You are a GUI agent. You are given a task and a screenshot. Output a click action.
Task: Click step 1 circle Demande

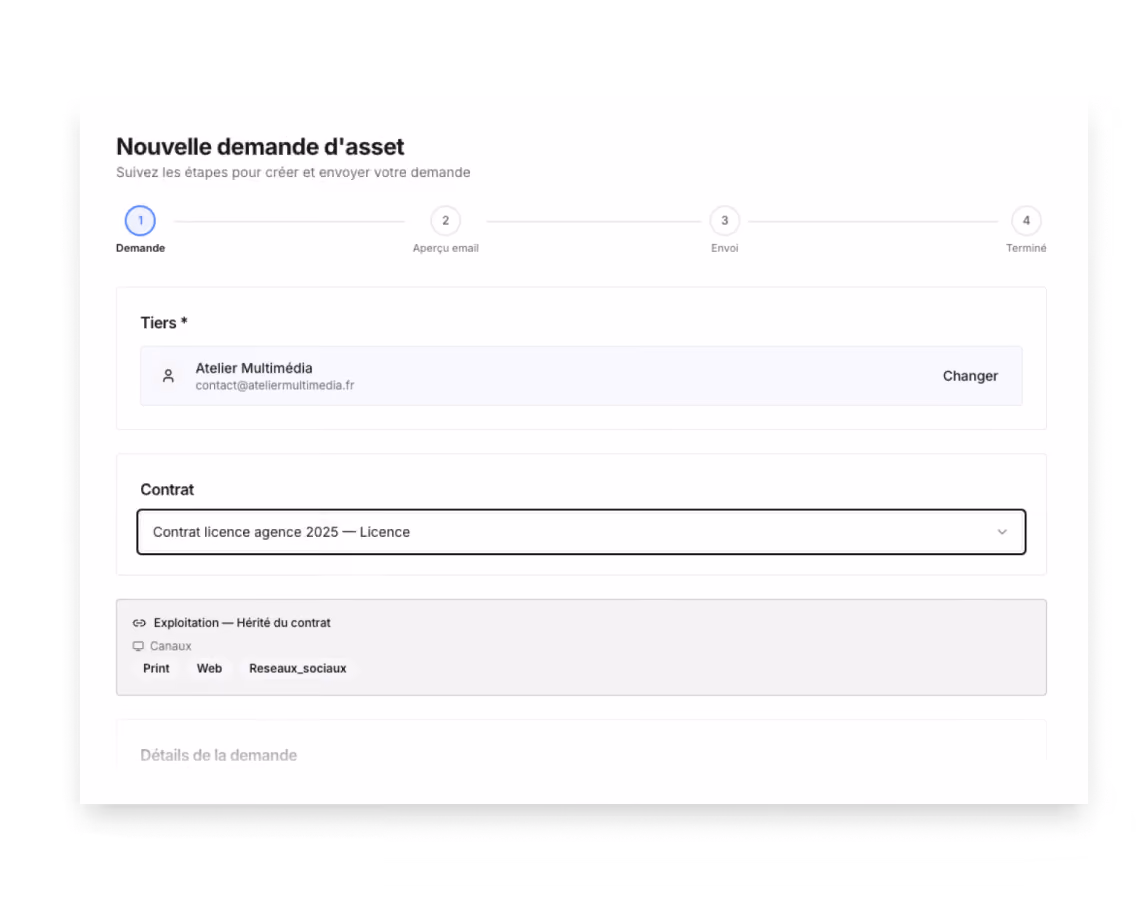tap(140, 220)
